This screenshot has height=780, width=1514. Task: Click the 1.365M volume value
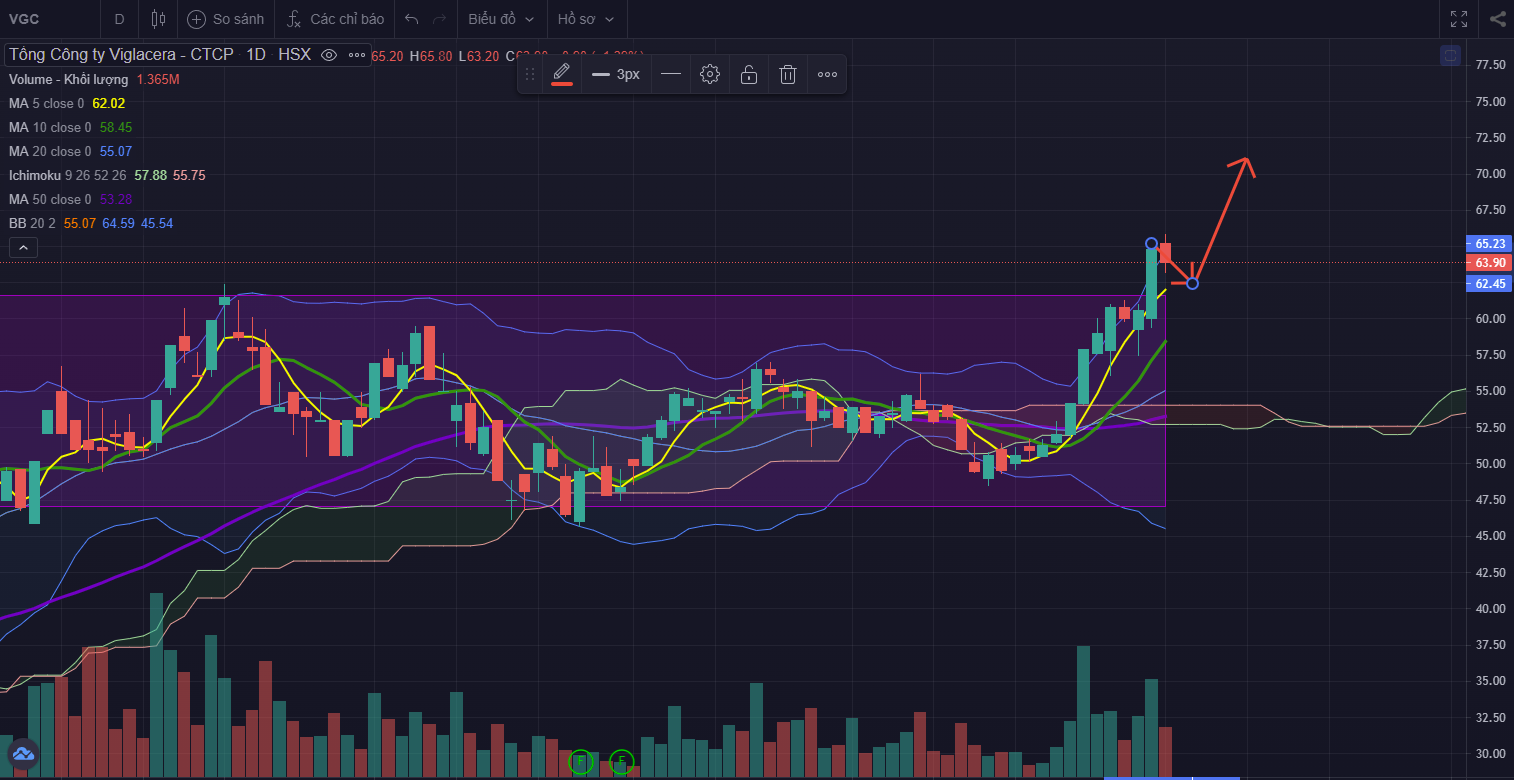pyautogui.click(x=158, y=79)
